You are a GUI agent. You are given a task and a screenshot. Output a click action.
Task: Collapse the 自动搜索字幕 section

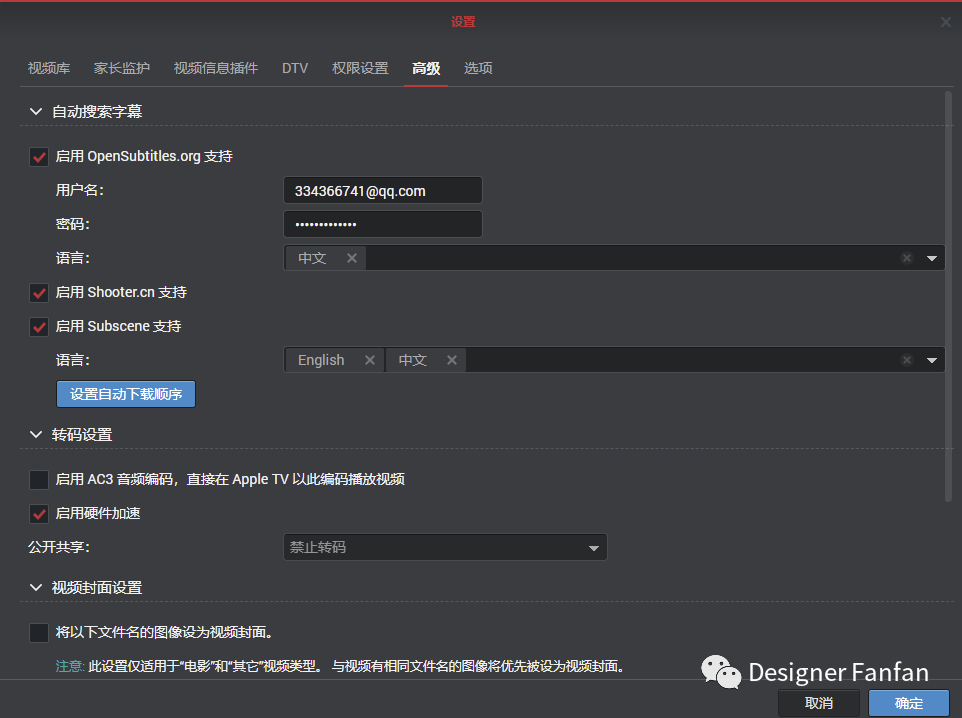pos(36,112)
